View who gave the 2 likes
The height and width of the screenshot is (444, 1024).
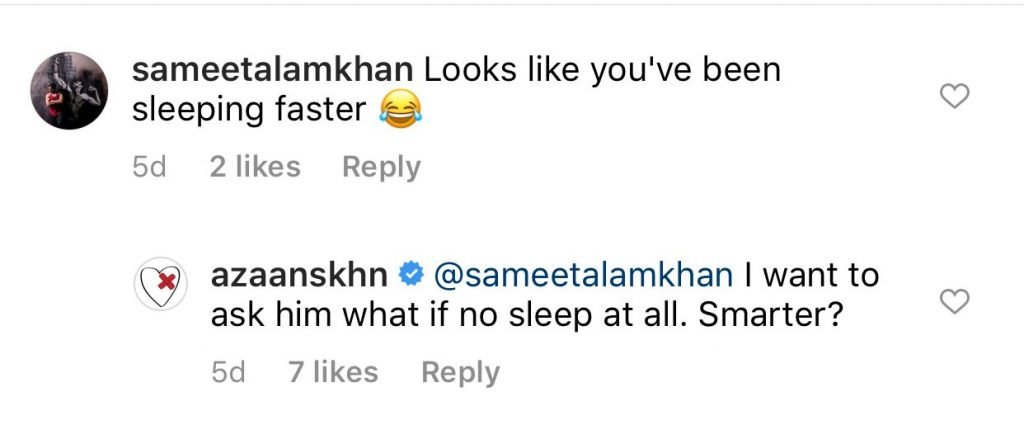(255, 167)
